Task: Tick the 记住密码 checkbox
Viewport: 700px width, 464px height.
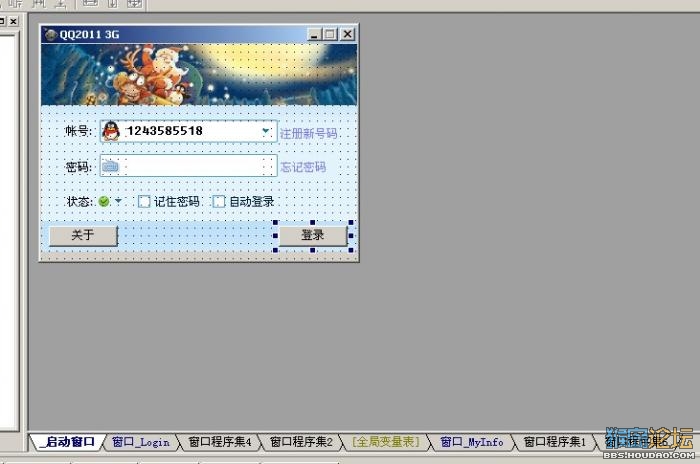Action: click(144, 201)
